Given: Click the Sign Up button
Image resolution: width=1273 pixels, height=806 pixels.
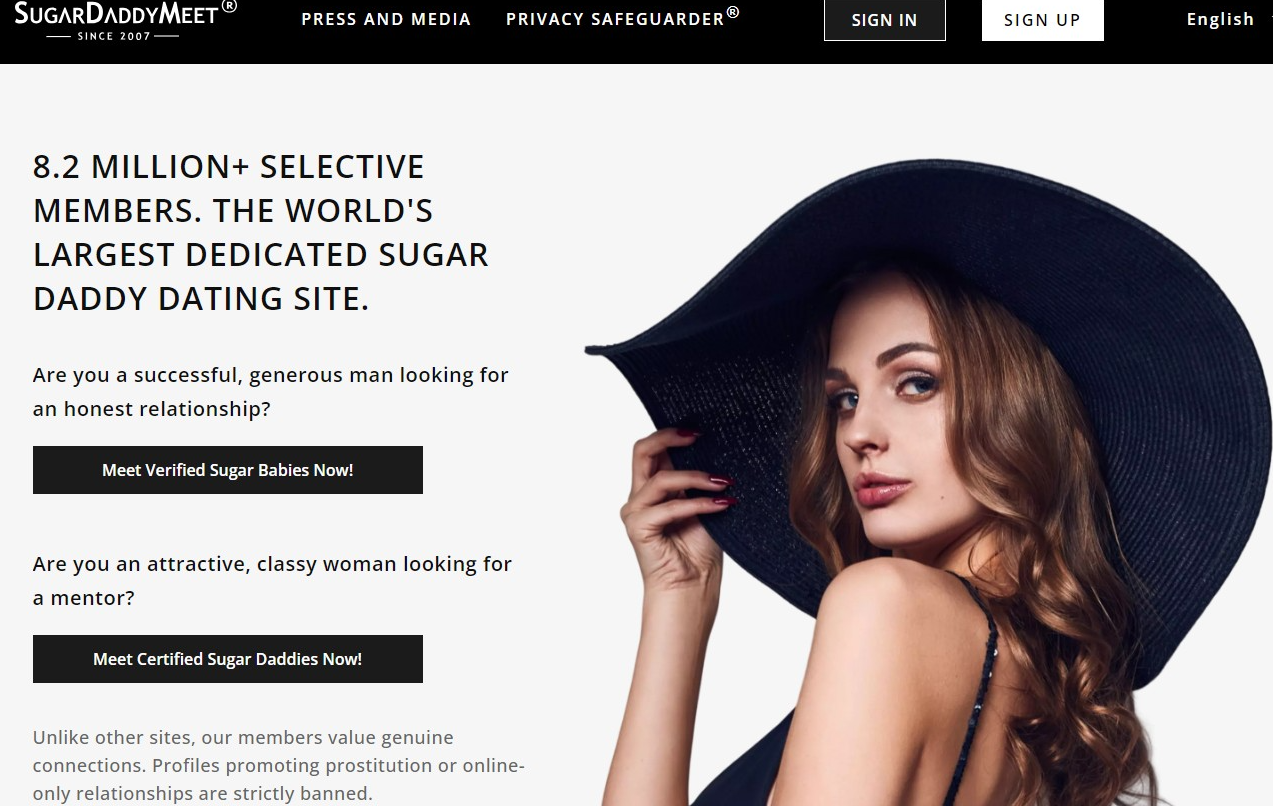Looking at the screenshot, I should point(1042,20).
